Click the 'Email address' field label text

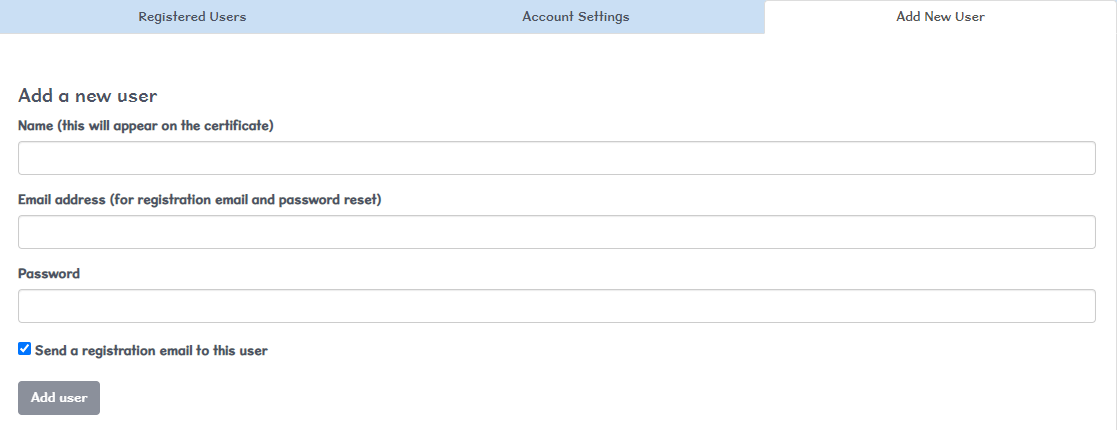(x=199, y=199)
